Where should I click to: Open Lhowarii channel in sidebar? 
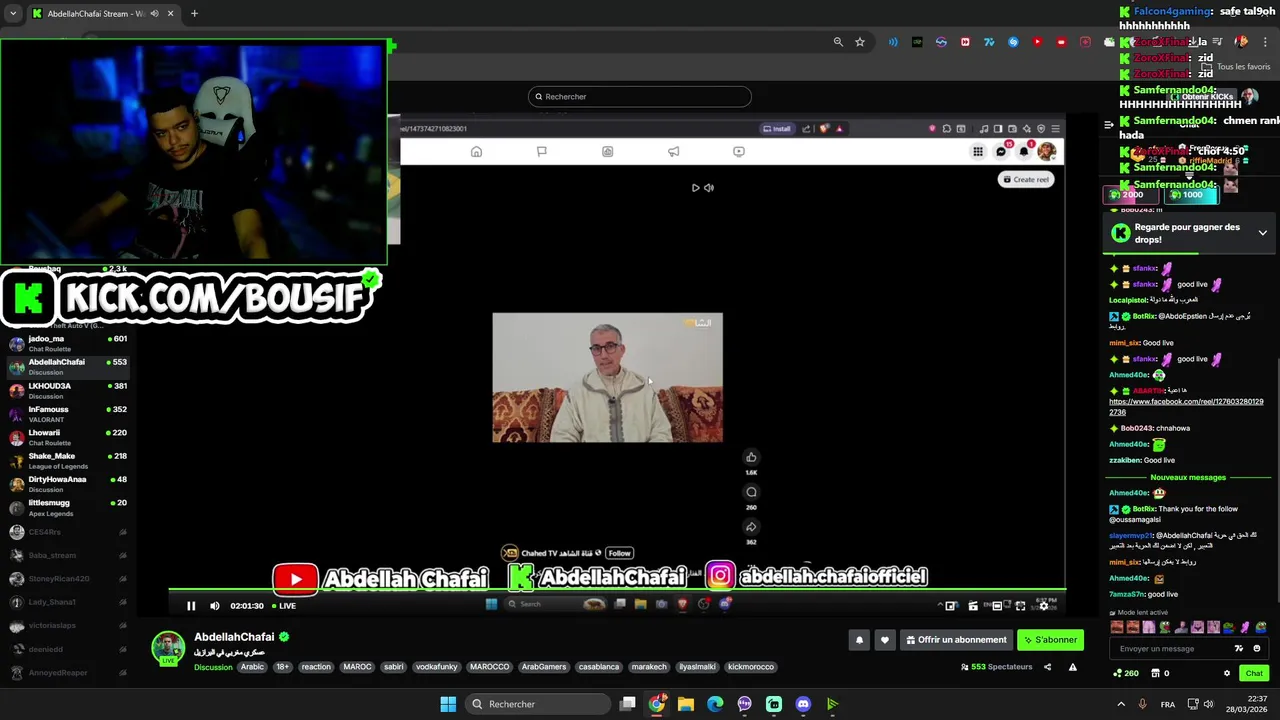68,437
